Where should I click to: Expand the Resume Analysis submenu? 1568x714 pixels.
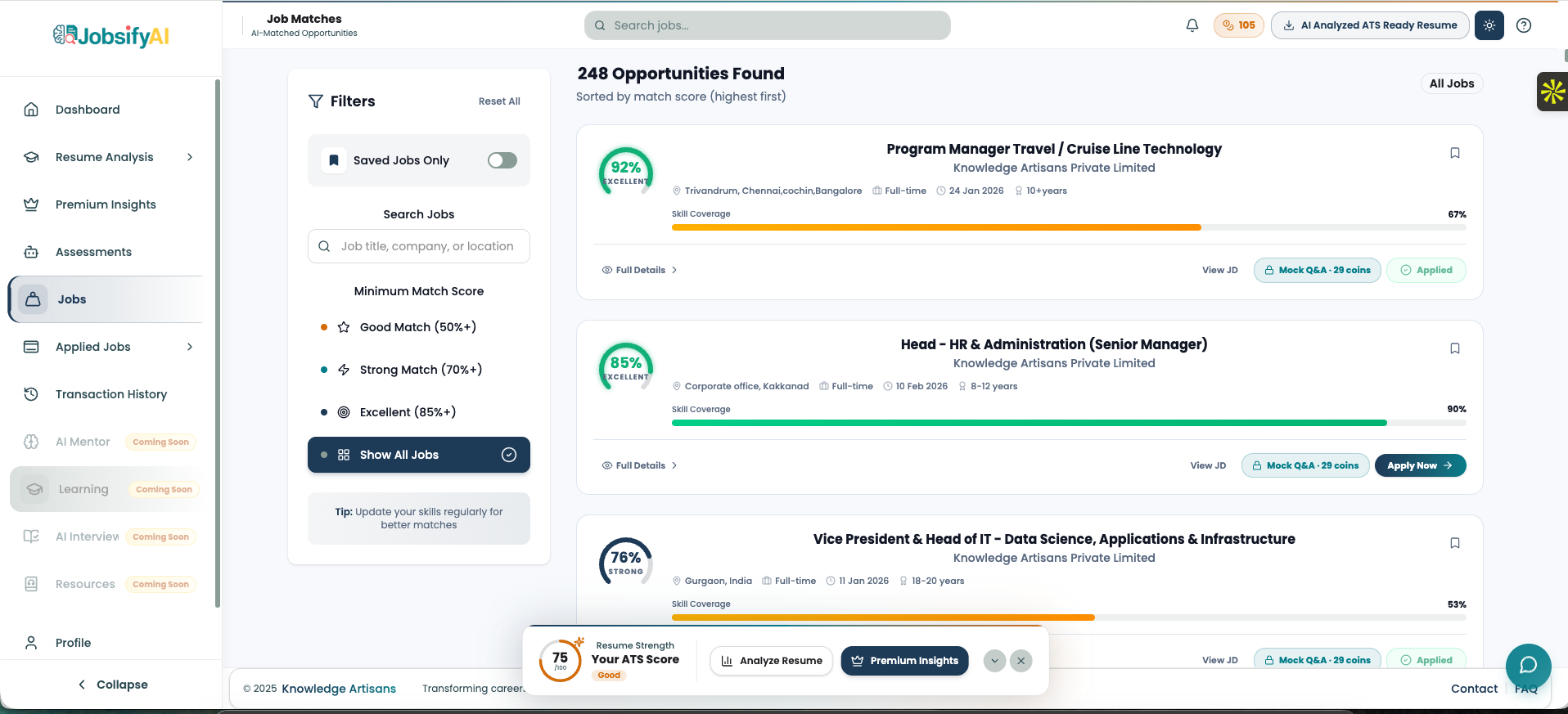(x=190, y=157)
